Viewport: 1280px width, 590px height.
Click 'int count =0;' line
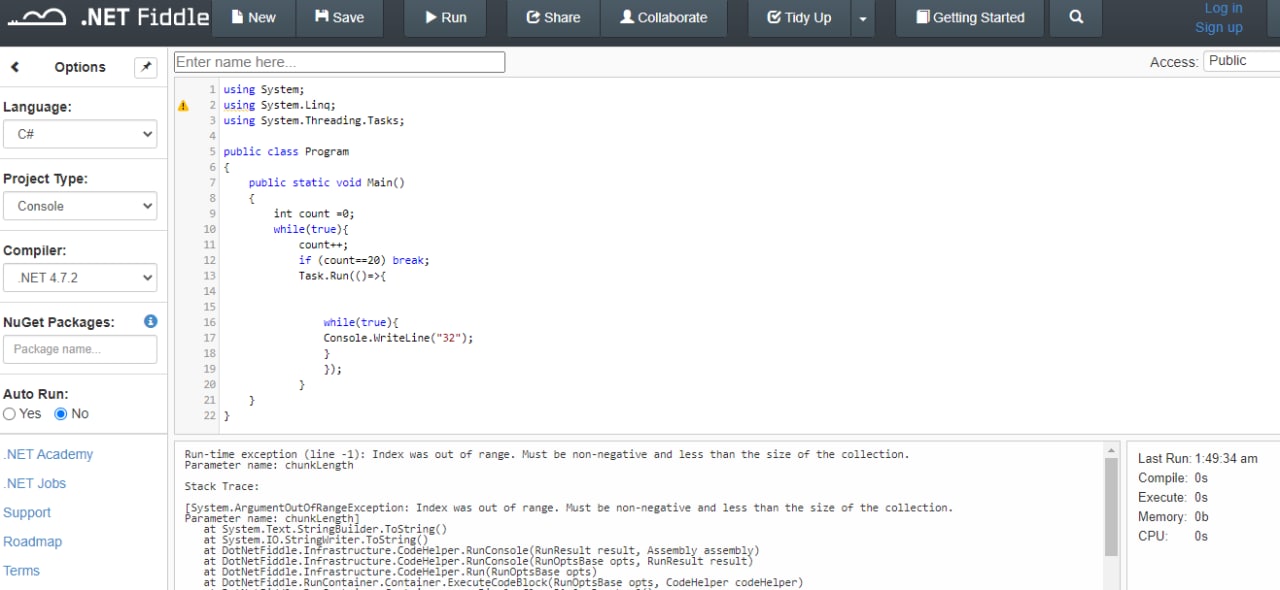coord(314,214)
